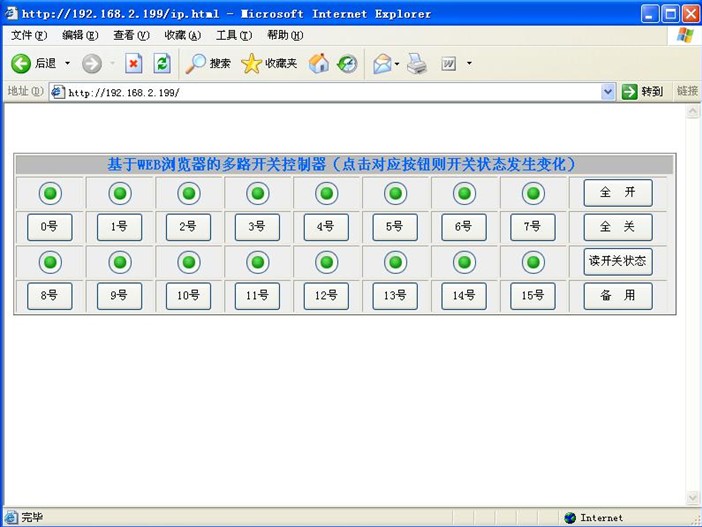Open the Search (搜索) toolbar icon
The image size is (702, 527).
197,63
